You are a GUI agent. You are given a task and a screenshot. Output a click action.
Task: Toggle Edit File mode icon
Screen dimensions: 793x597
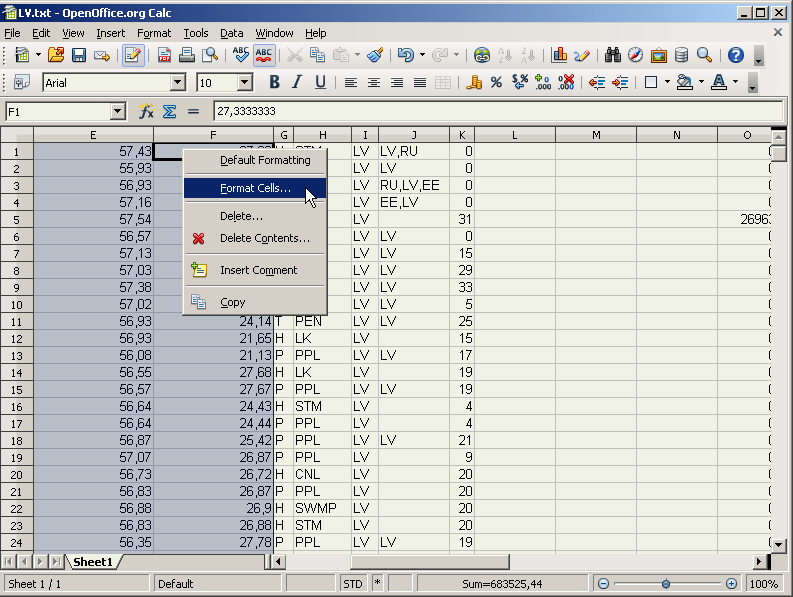click(133, 55)
